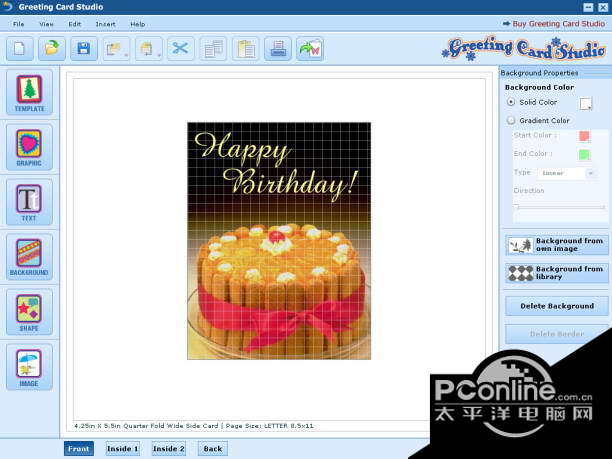Cut selection with the scissors icon
The image size is (612, 459).
coord(180,49)
